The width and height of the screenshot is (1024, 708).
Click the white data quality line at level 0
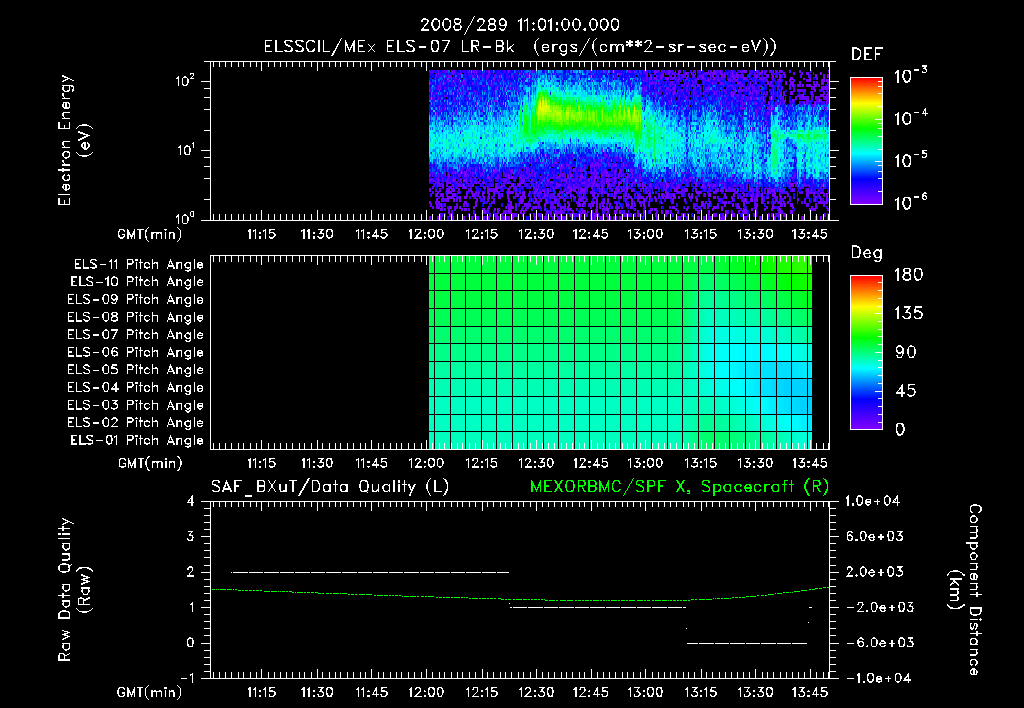click(x=746, y=643)
